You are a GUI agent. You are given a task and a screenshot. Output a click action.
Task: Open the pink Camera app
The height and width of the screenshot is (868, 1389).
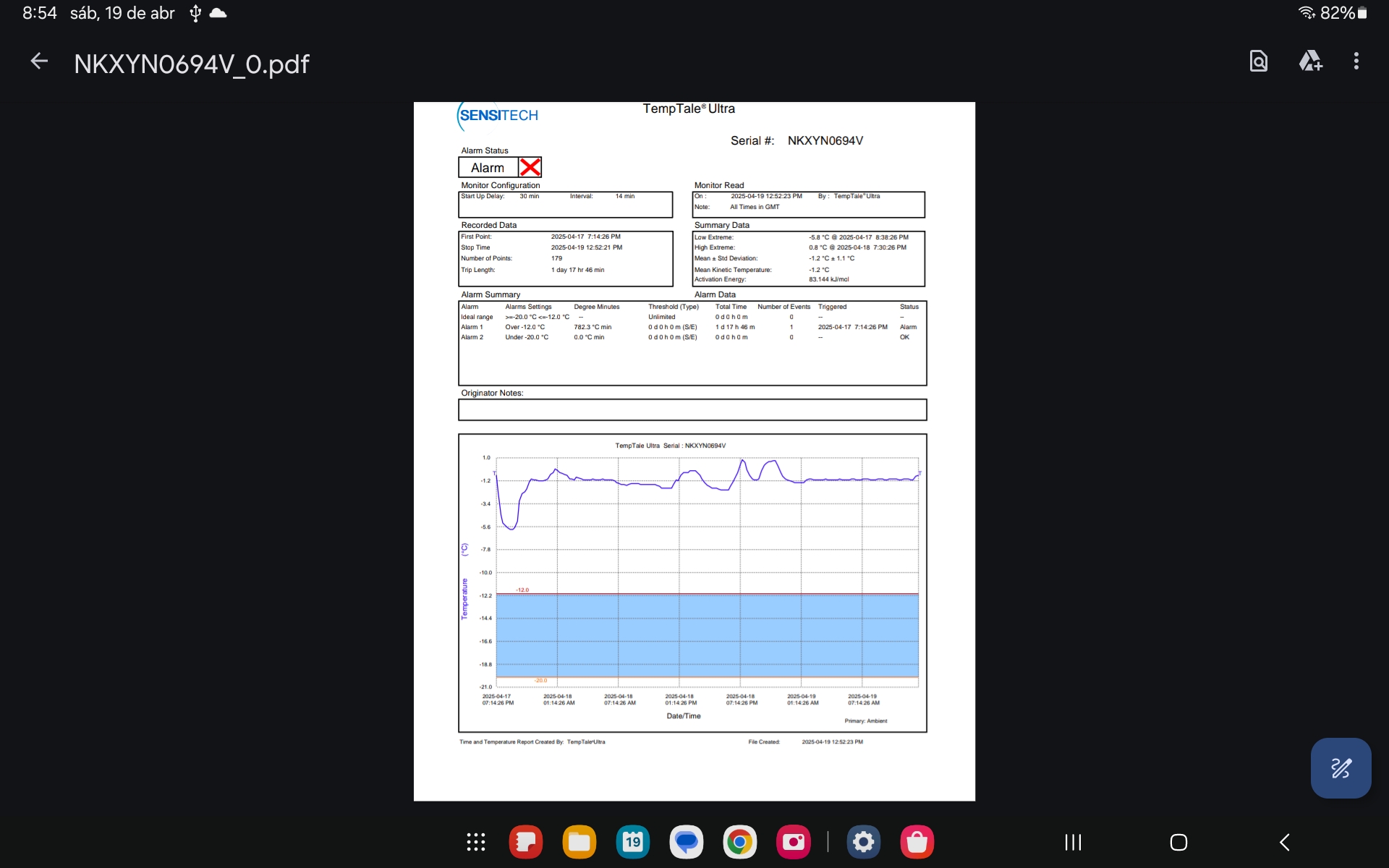click(794, 842)
